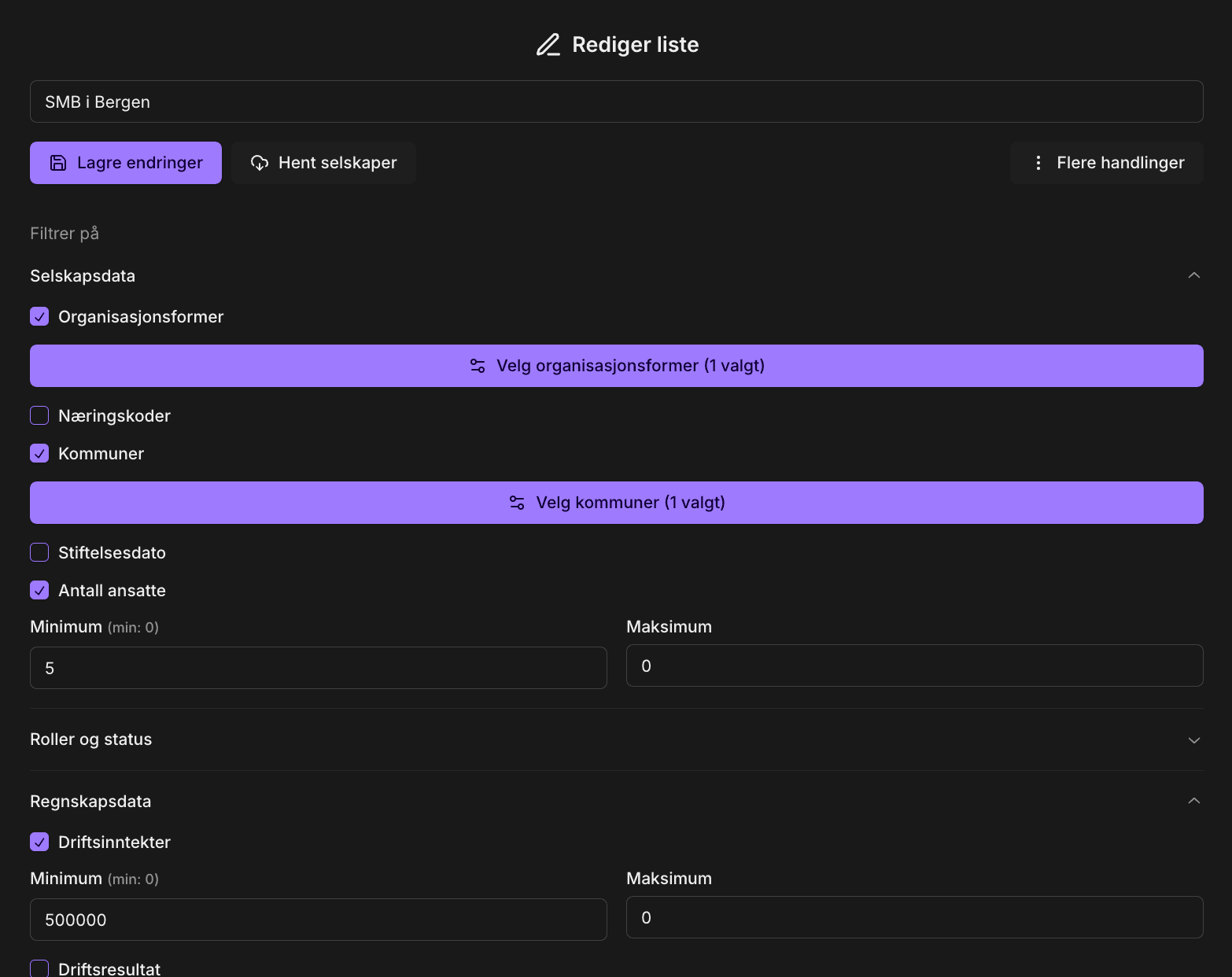Image resolution: width=1232 pixels, height=977 pixels.
Task: Click the floppy disk save icon
Action: pos(58,163)
